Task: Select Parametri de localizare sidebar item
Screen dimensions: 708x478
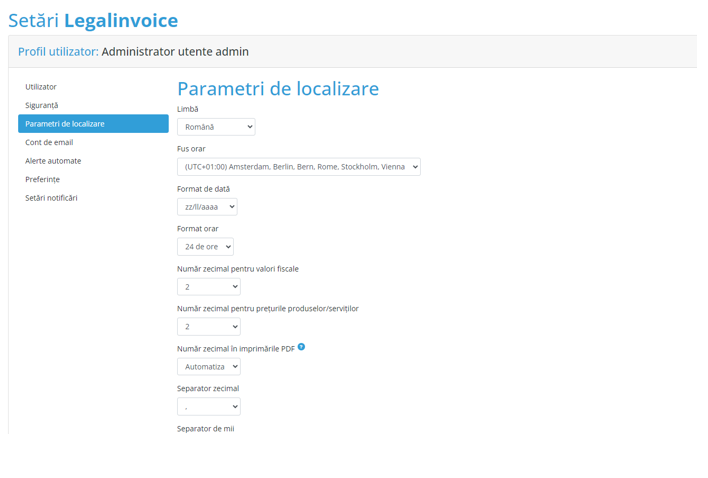Action: [x=93, y=124]
